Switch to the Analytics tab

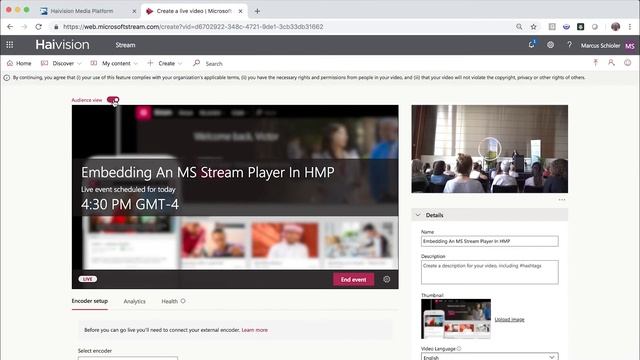pos(134,301)
